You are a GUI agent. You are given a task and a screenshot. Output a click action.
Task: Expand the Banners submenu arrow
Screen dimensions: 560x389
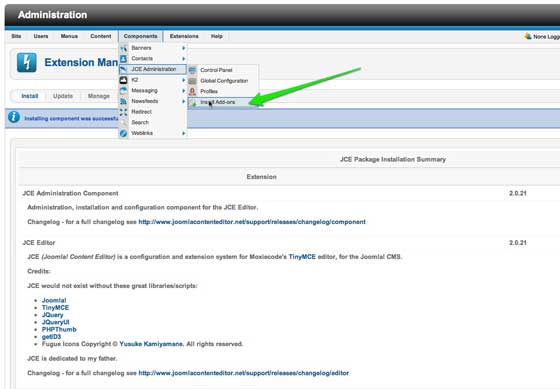(x=184, y=48)
